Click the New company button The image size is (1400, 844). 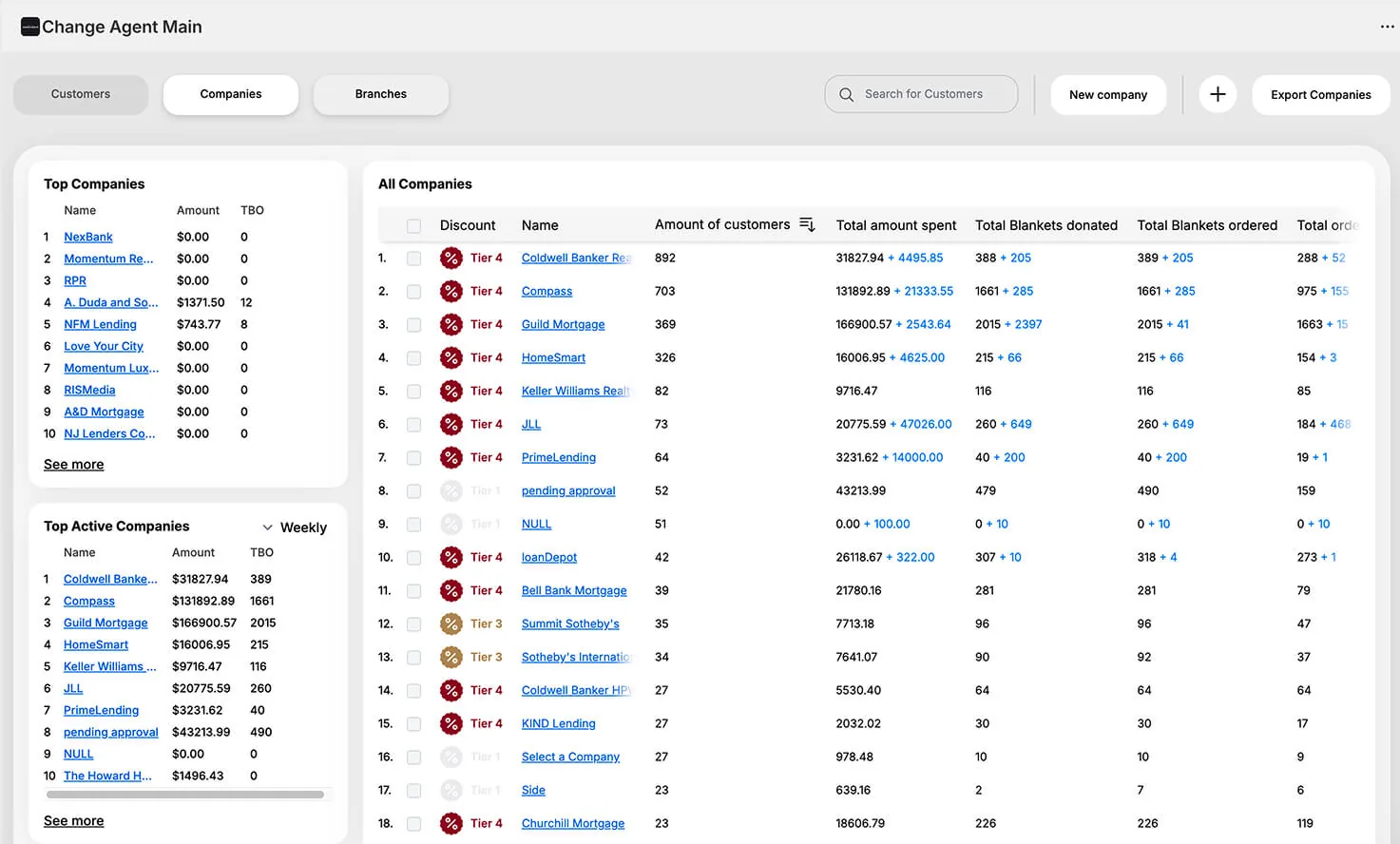click(1108, 94)
